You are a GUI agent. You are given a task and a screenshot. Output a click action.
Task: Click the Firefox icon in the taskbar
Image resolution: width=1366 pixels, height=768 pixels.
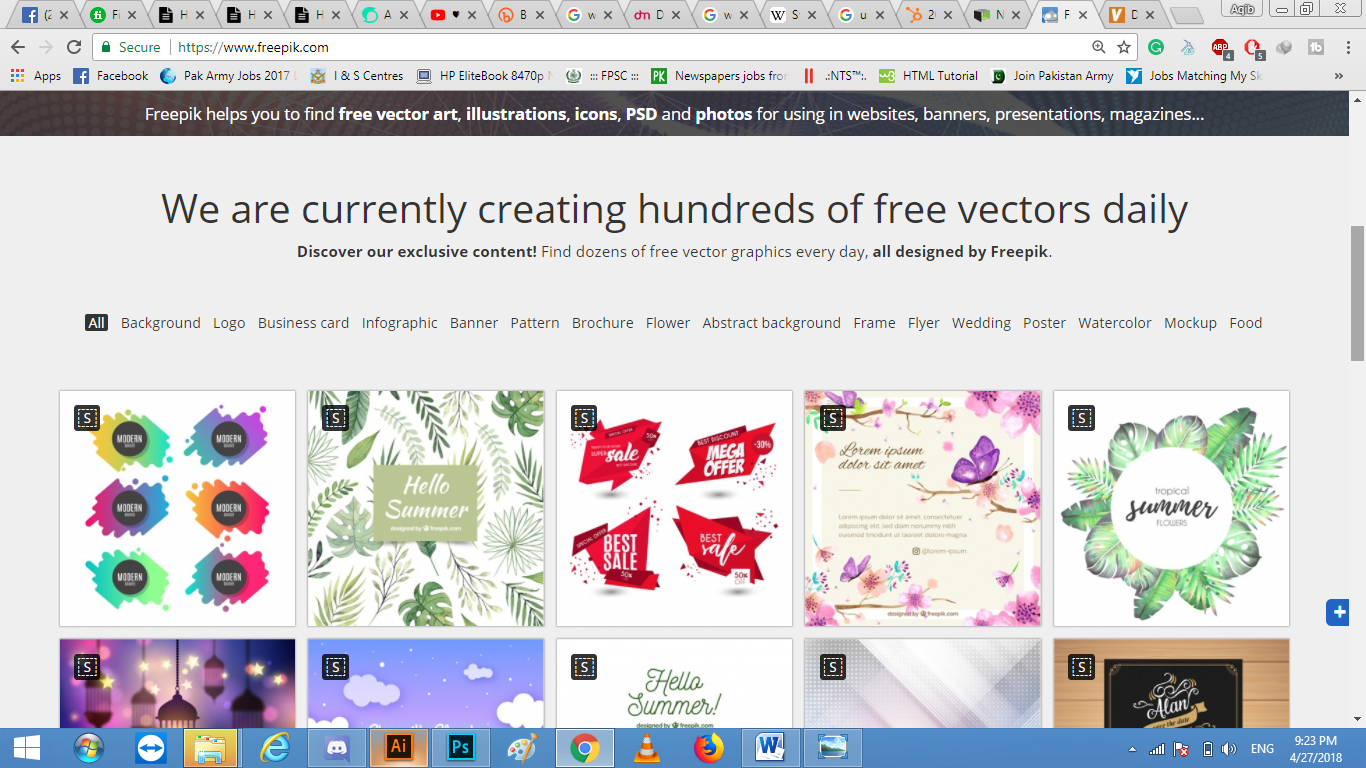pyautogui.click(x=709, y=747)
